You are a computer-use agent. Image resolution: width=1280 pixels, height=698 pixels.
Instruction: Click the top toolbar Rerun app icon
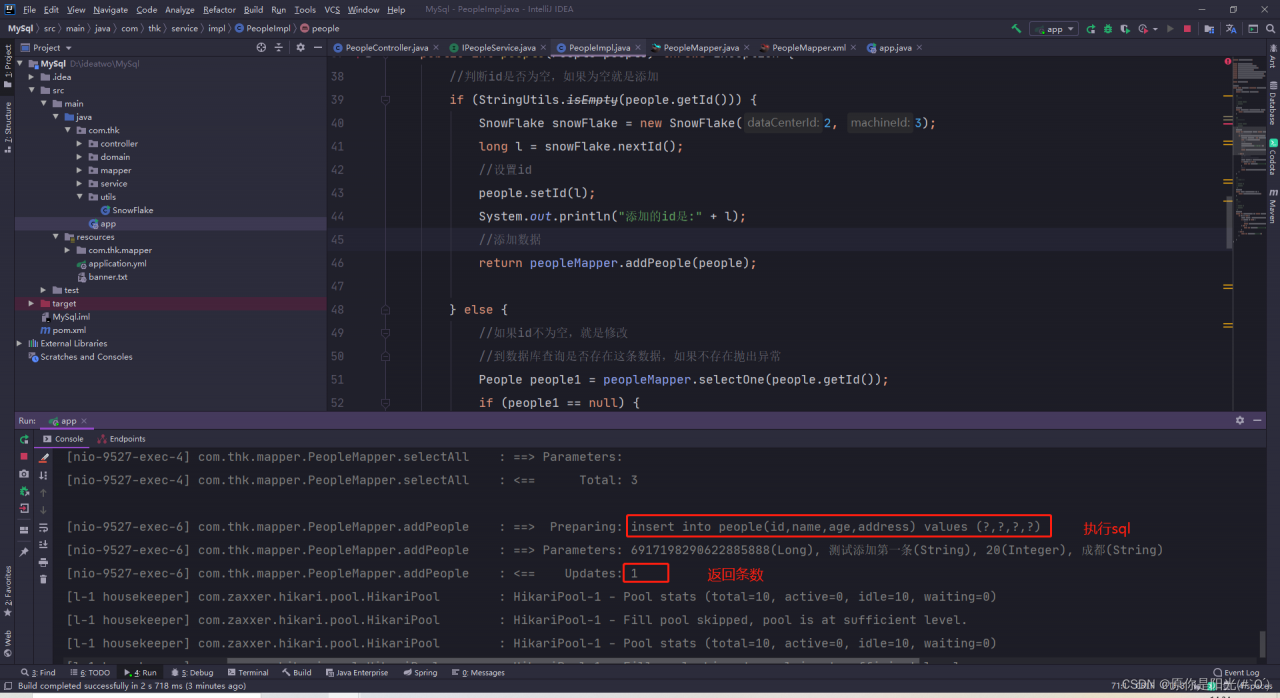[x=1091, y=29]
